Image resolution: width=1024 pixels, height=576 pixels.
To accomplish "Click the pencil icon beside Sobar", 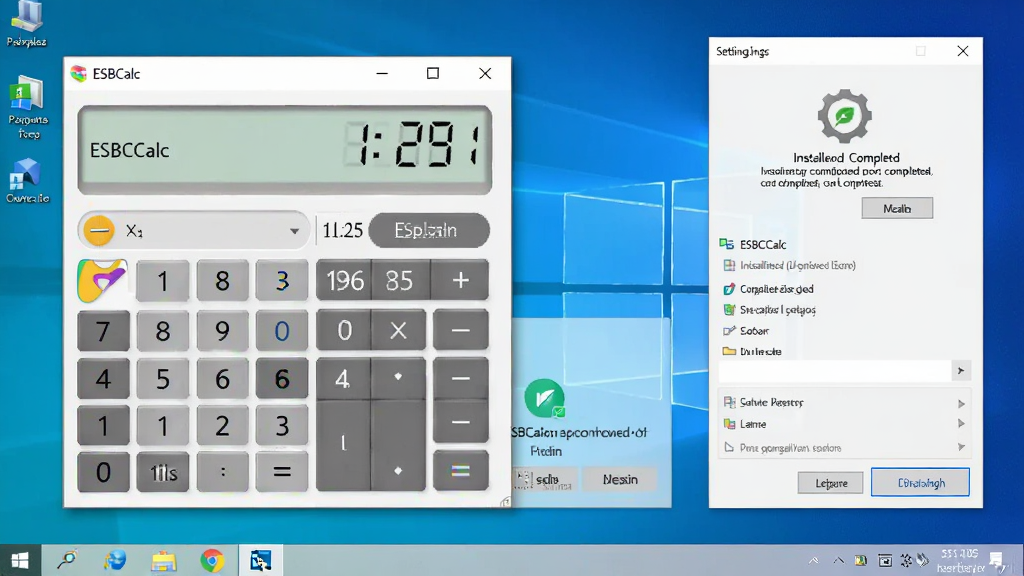I will click(729, 330).
